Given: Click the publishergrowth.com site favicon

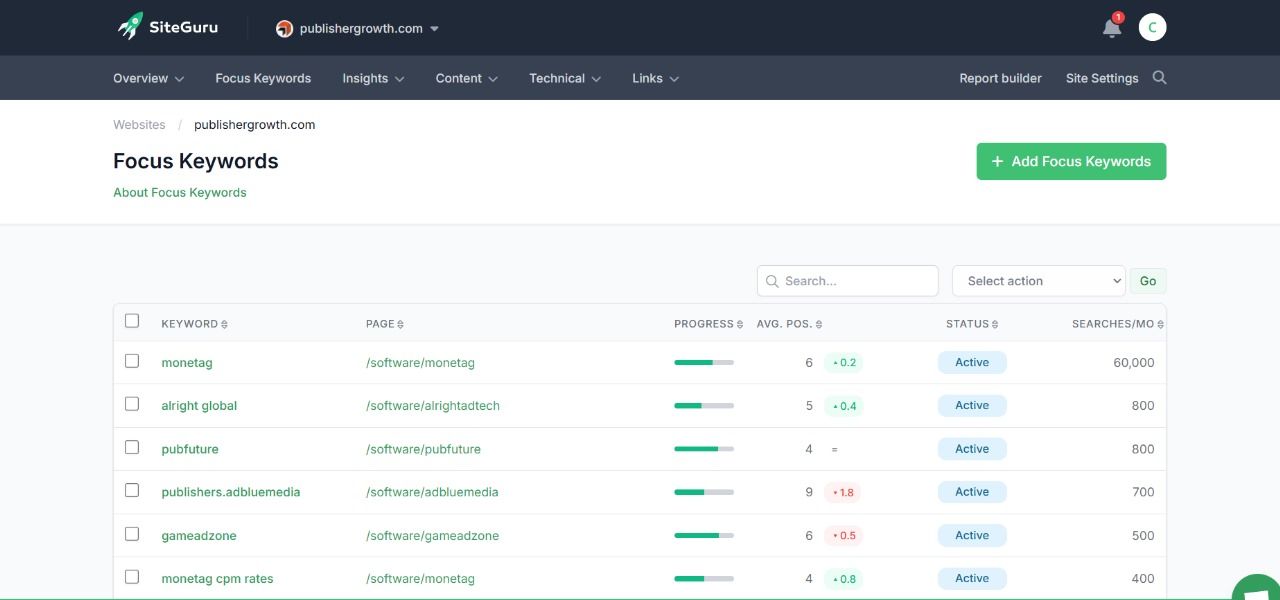Looking at the screenshot, I should pyautogui.click(x=284, y=29).
